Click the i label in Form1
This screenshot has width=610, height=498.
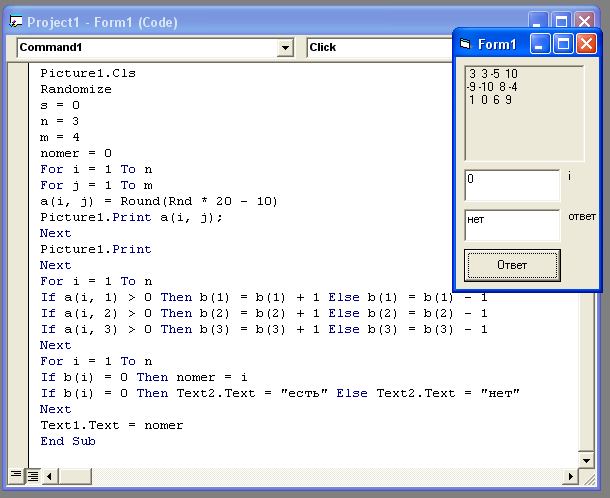pos(570,176)
